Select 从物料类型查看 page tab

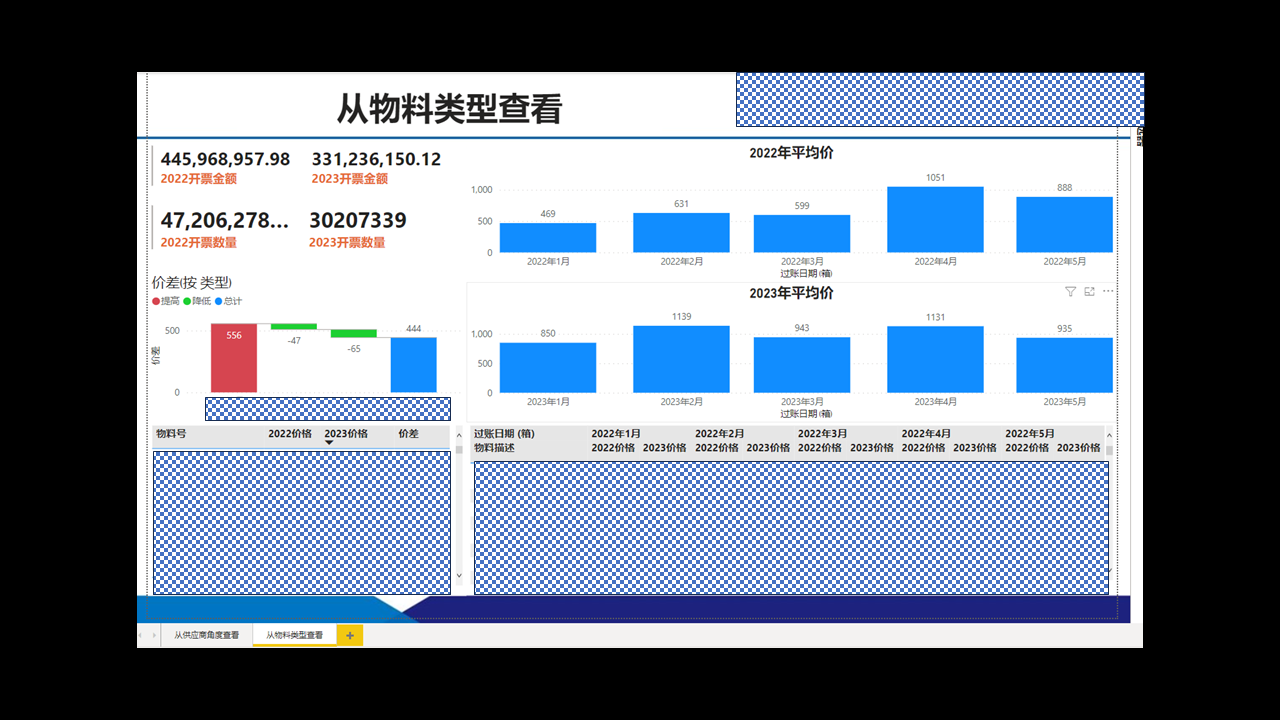294,635
